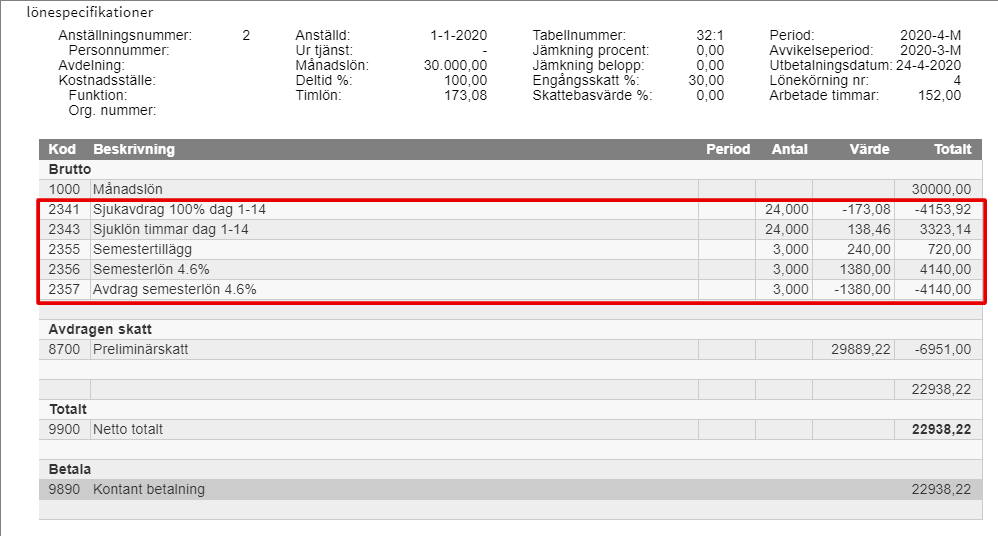Viewport: 998px width, 536px height.
Task: Click the Deltid % value 100,00
Action: (x=465, y=80)
